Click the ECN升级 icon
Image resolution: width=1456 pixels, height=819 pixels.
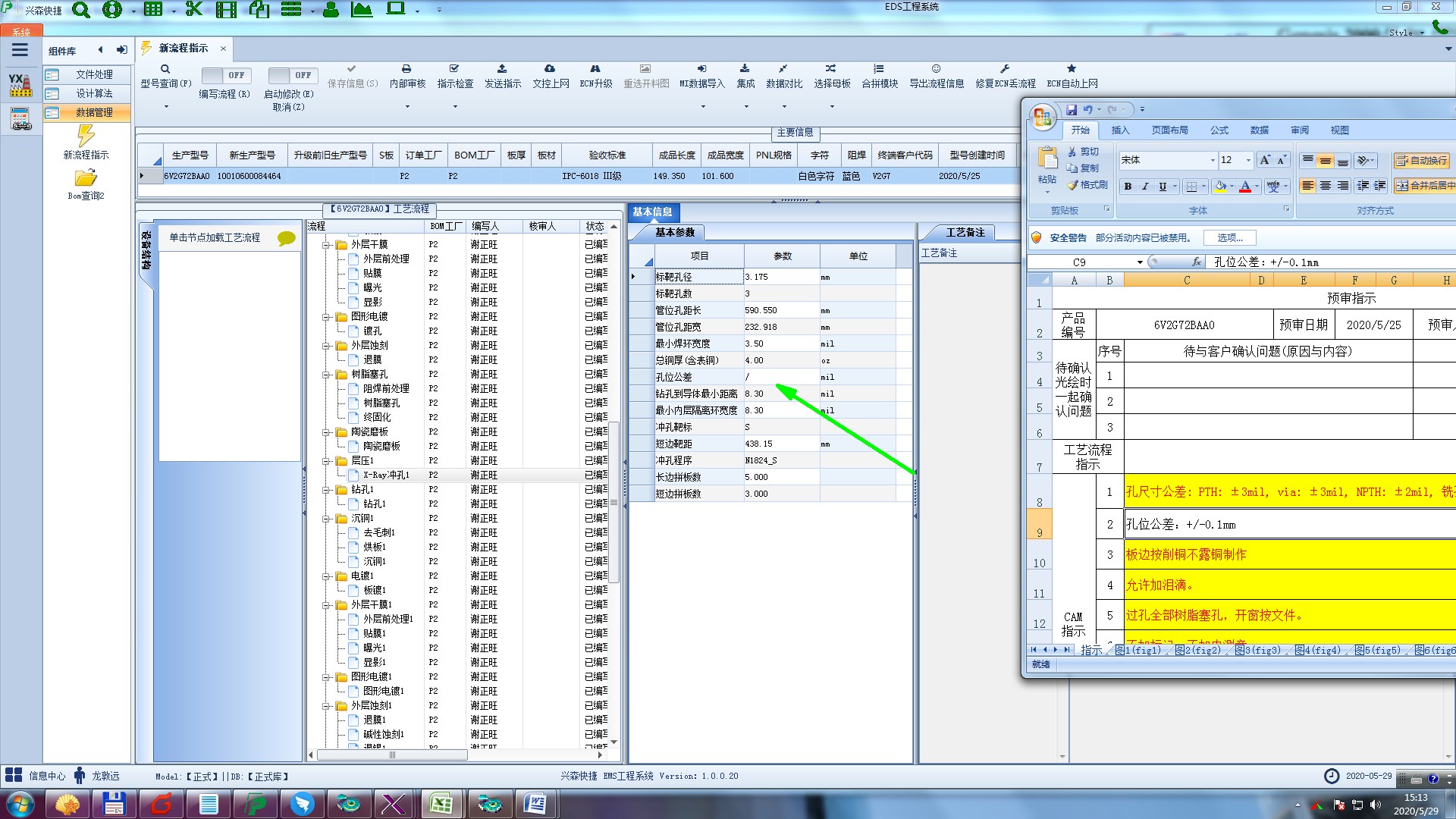(595, 69)
